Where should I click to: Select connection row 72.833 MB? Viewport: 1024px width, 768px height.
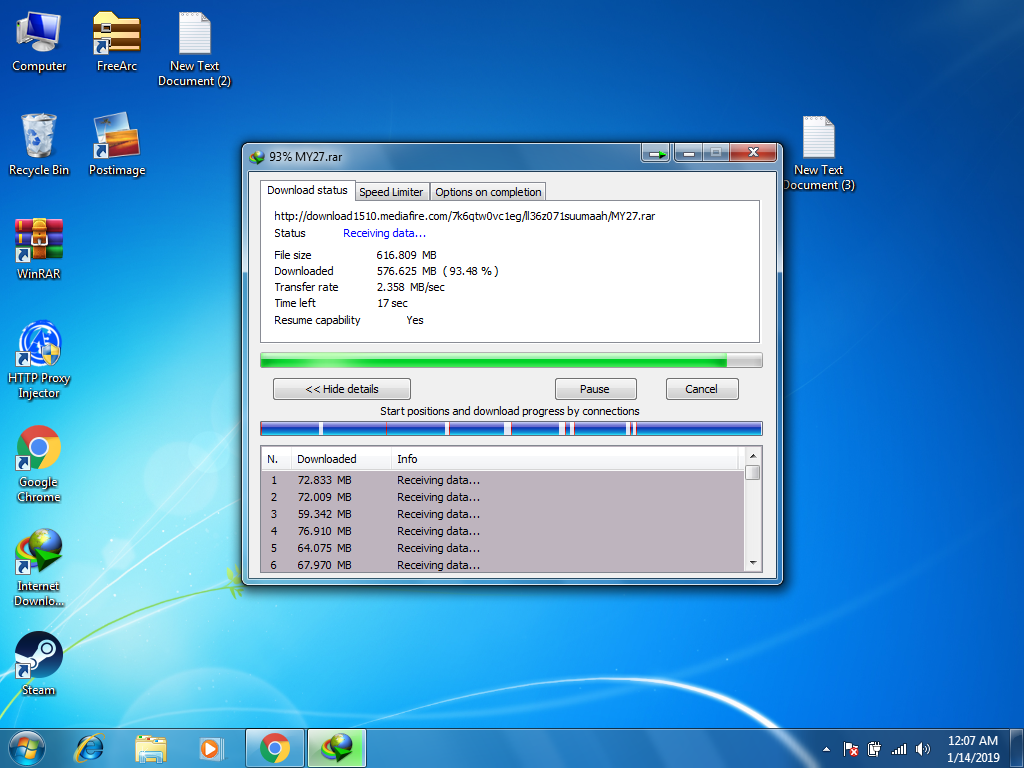tap(502, 480)
